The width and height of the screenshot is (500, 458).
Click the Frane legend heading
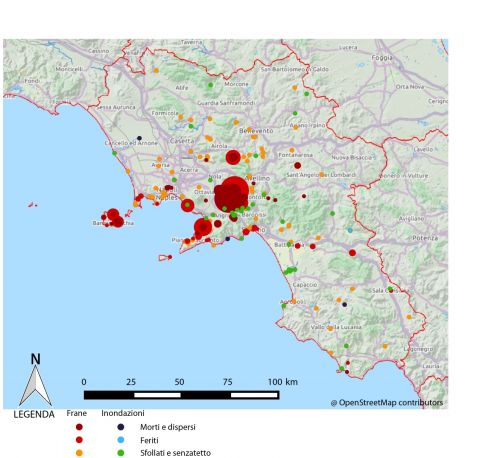click(x=77, y=413)
